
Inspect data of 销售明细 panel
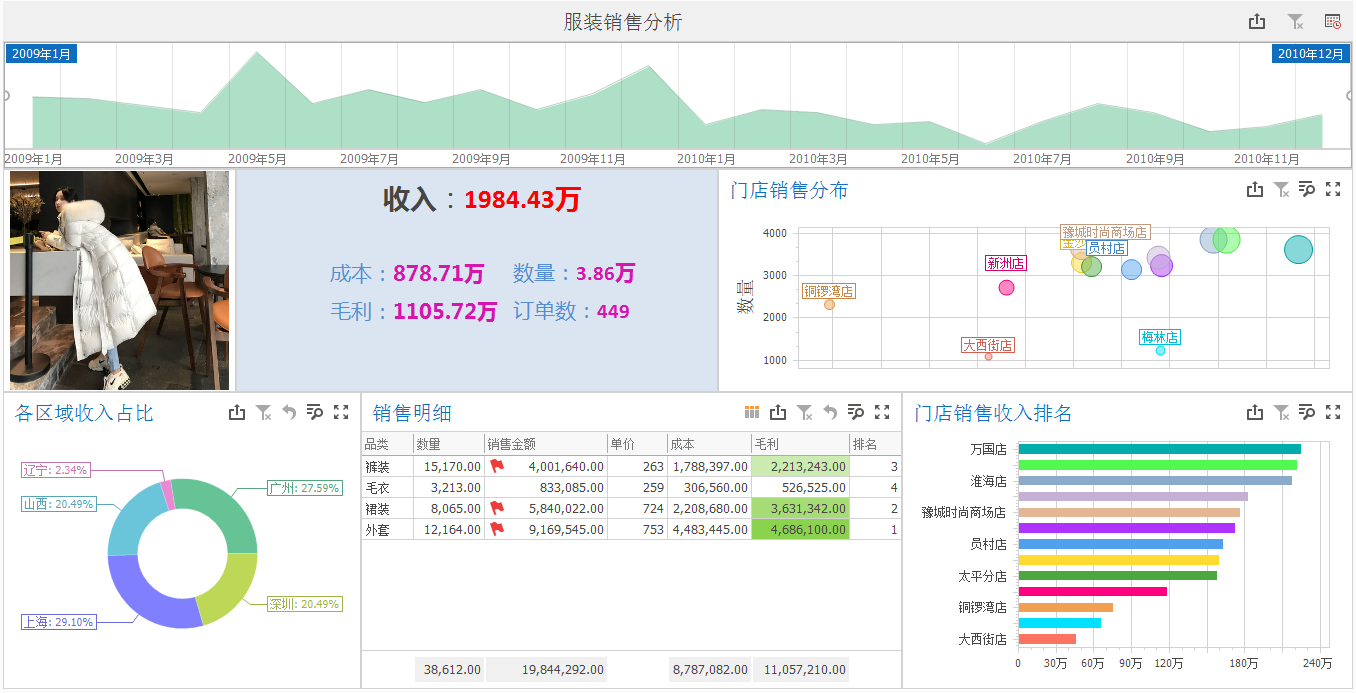click(856, 412)
